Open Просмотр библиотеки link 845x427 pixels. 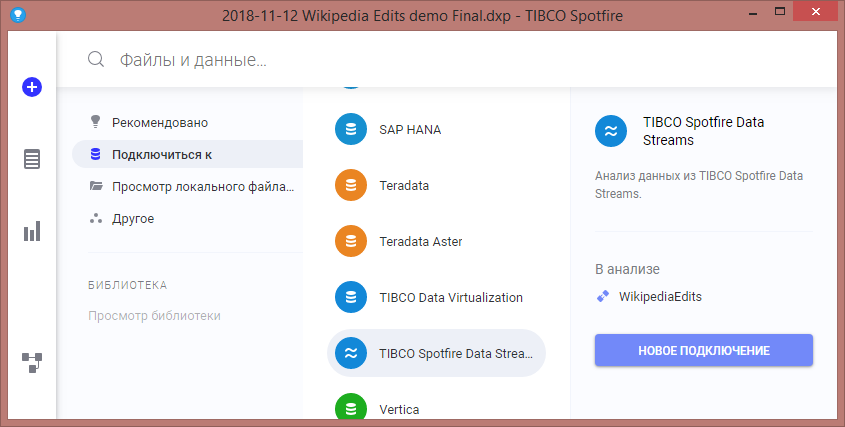(x=154, y=315)
